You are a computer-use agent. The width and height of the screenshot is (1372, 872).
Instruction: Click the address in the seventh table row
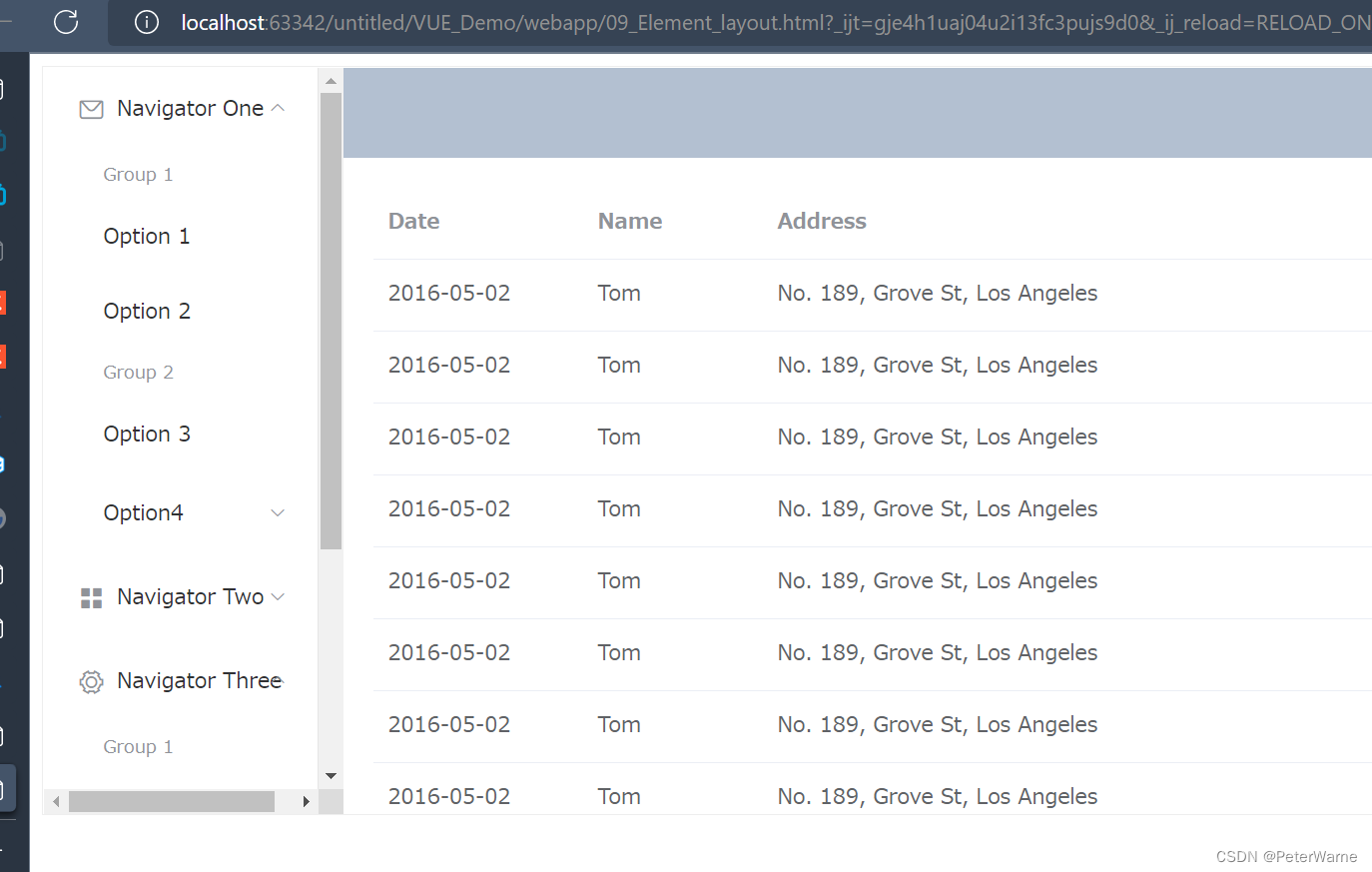[x=938, y=724]
